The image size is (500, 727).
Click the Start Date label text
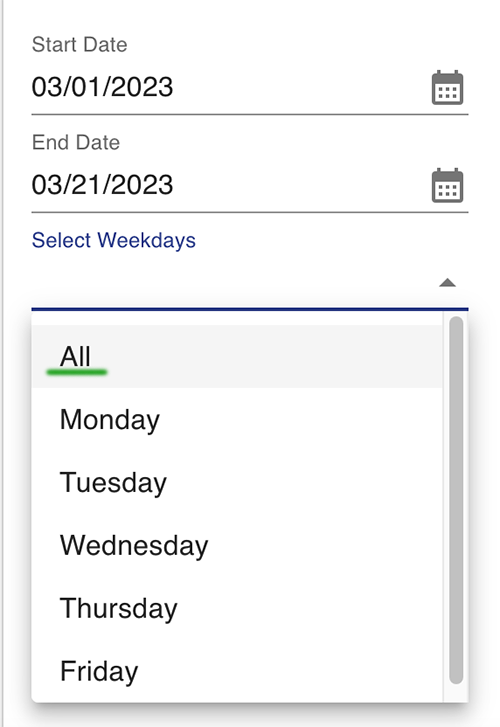click(79, 45)
